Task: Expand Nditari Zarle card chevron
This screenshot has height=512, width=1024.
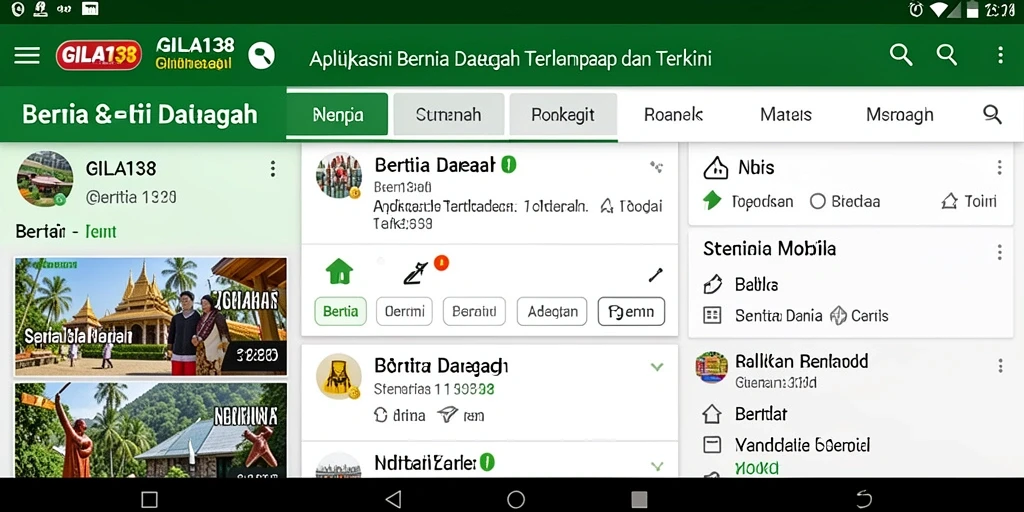Action: point(657,466)
